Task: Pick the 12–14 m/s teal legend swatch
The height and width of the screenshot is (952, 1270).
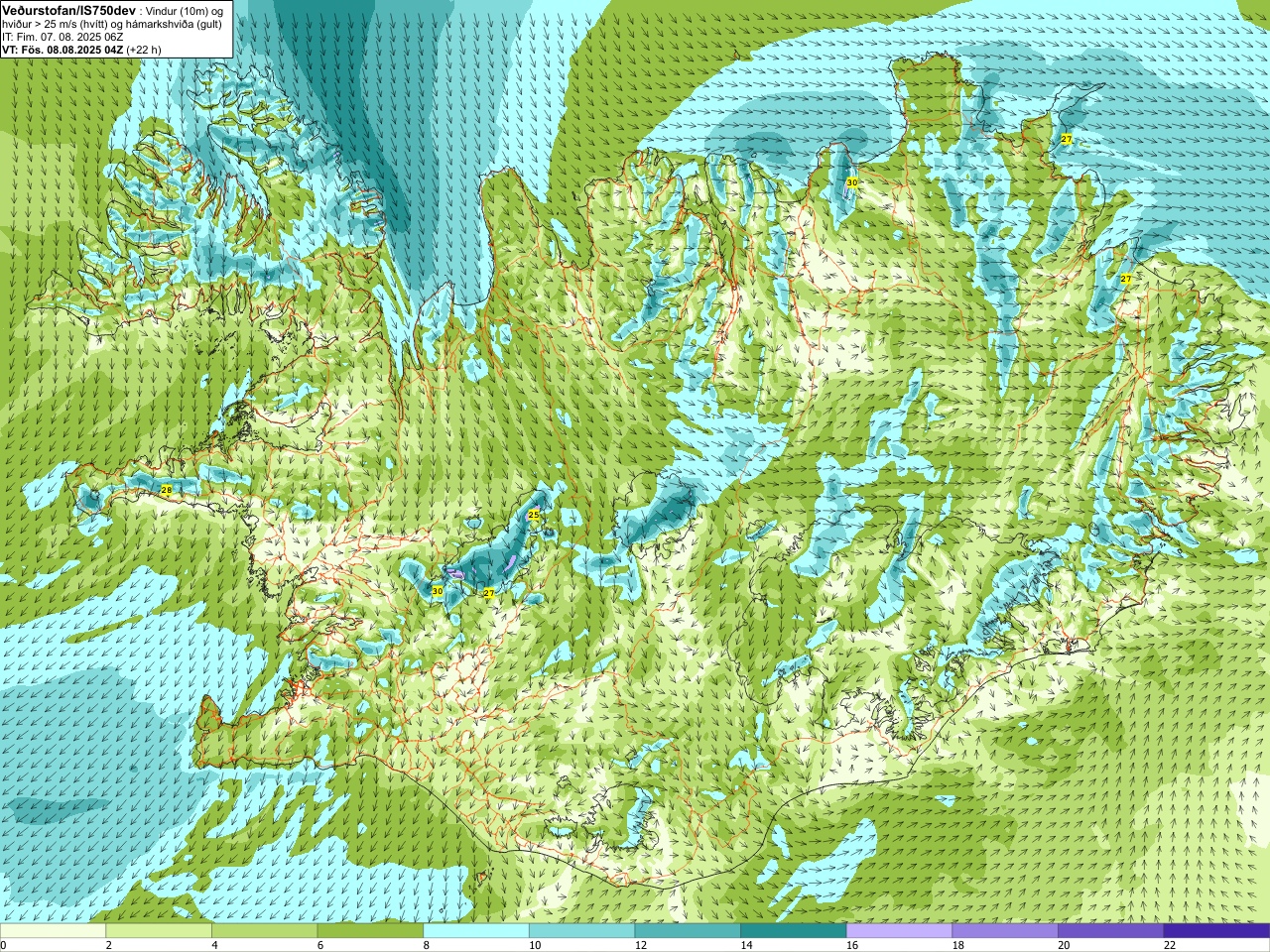Action: (x=688, y=931)
